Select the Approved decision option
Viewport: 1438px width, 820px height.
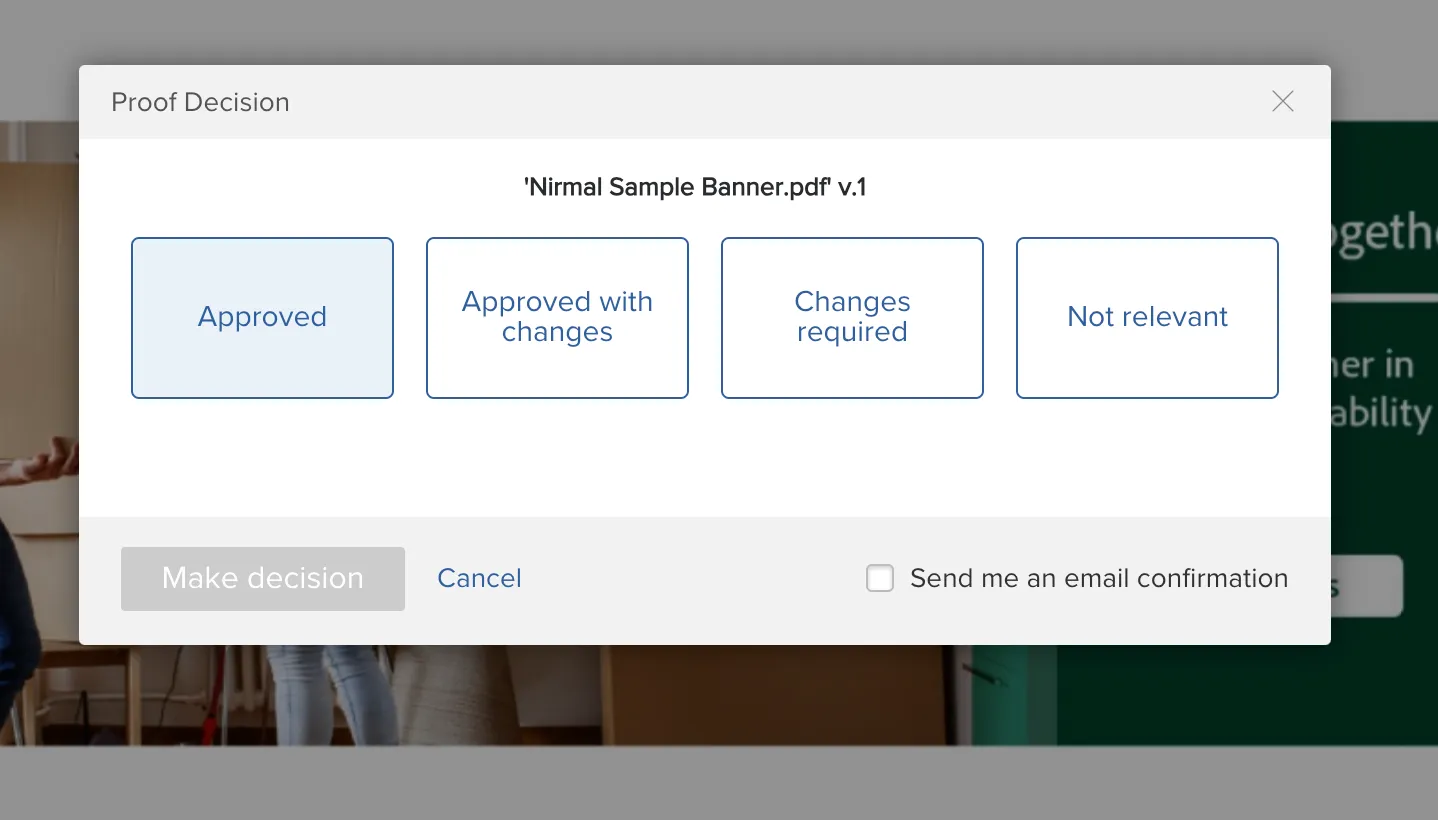[x=262, y=318]
